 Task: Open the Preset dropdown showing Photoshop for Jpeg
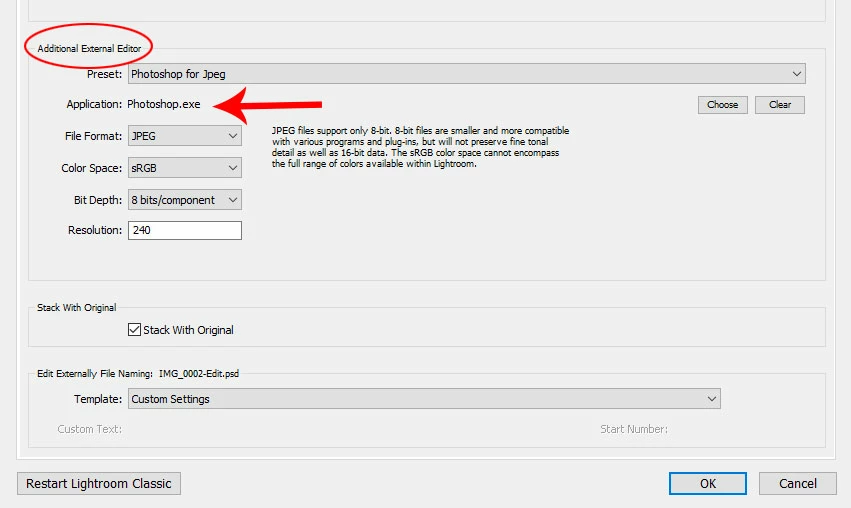coord(467,74)
